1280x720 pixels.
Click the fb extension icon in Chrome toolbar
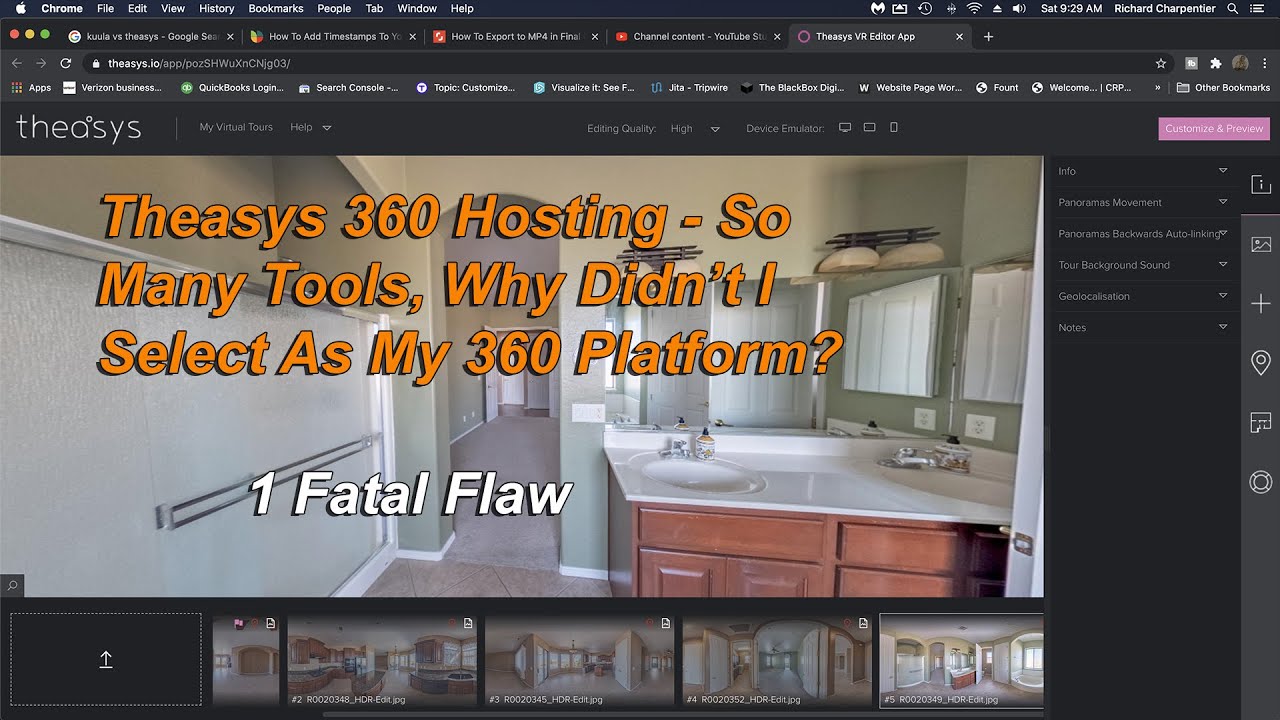1191,63
